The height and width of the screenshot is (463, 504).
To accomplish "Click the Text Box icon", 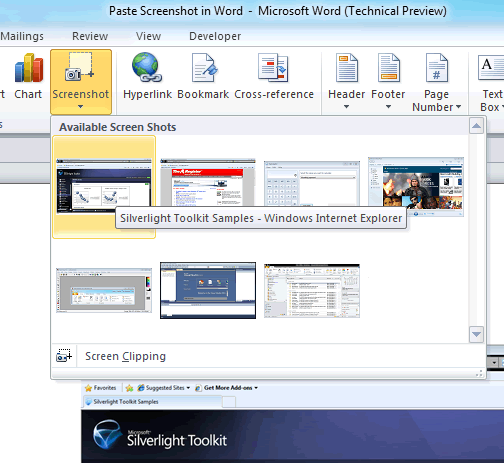I will coord(491,68).
